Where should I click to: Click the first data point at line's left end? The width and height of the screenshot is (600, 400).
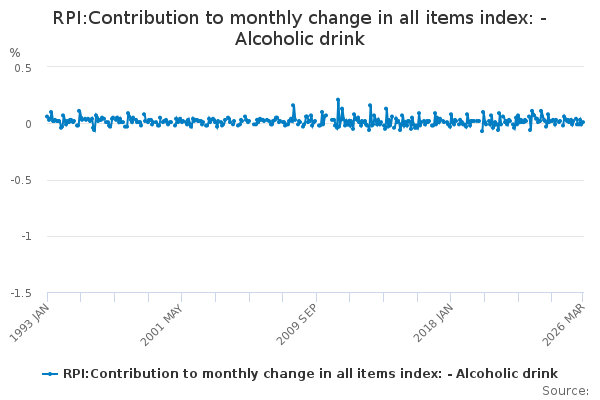pos(46,117)
